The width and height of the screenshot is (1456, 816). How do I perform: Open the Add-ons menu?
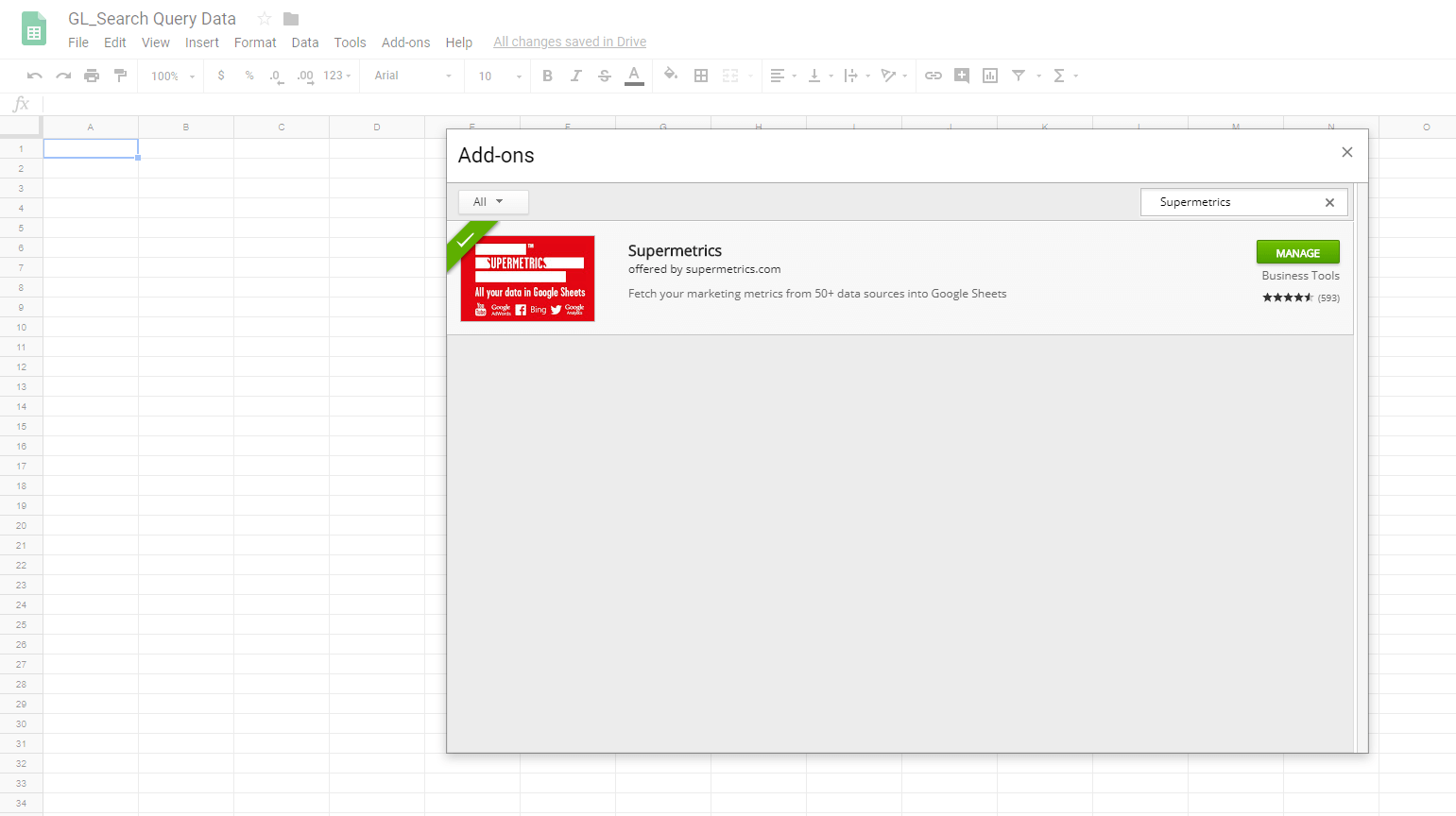click(x=405, y=42)
